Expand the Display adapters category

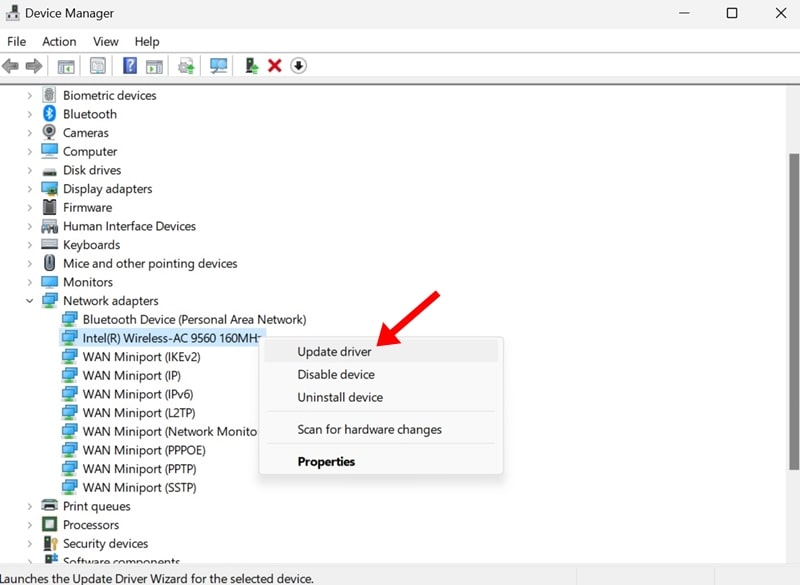(30, 189)
